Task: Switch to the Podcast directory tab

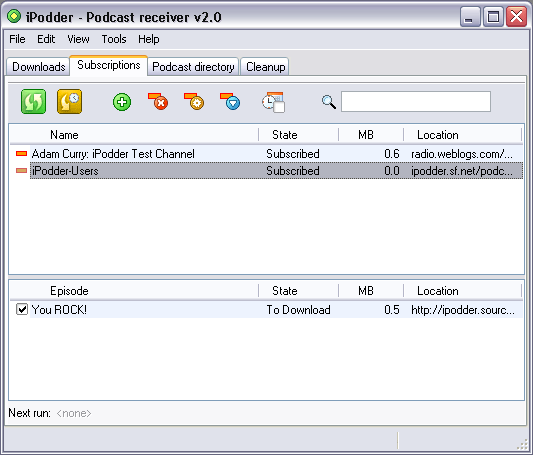Action: click(x=193, y=67)
